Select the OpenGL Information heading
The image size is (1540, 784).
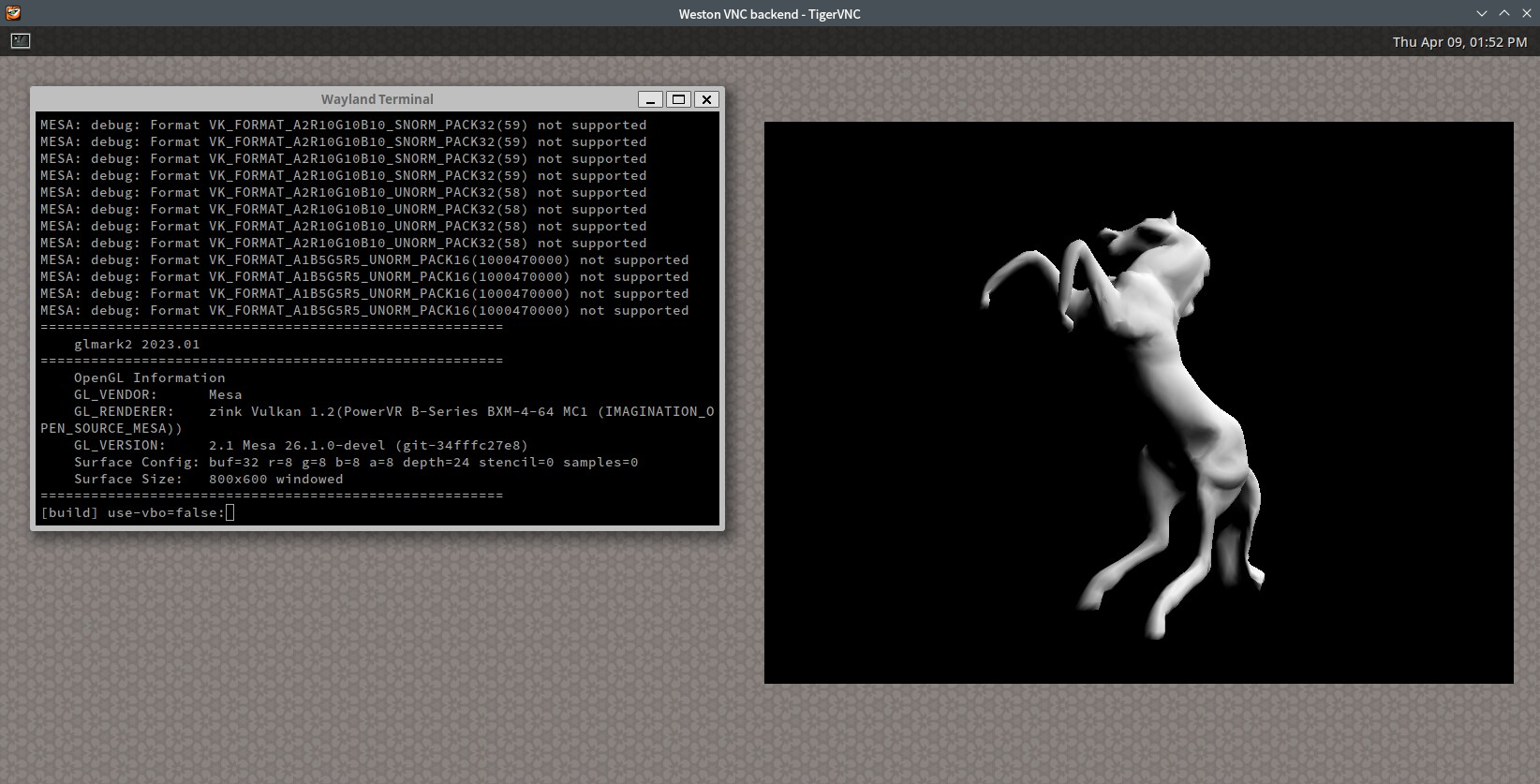click(x=150, y=377)
